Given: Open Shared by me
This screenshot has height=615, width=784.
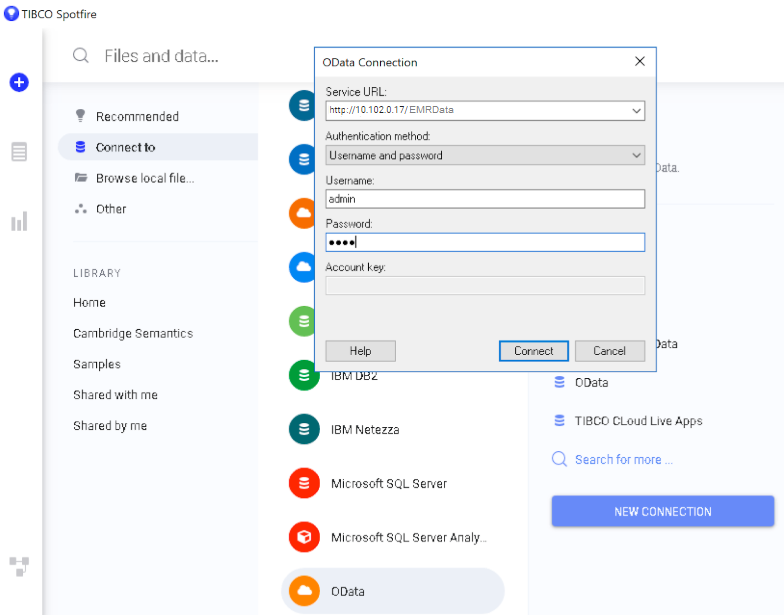Looking at the screenshot, I should point(110,426).
